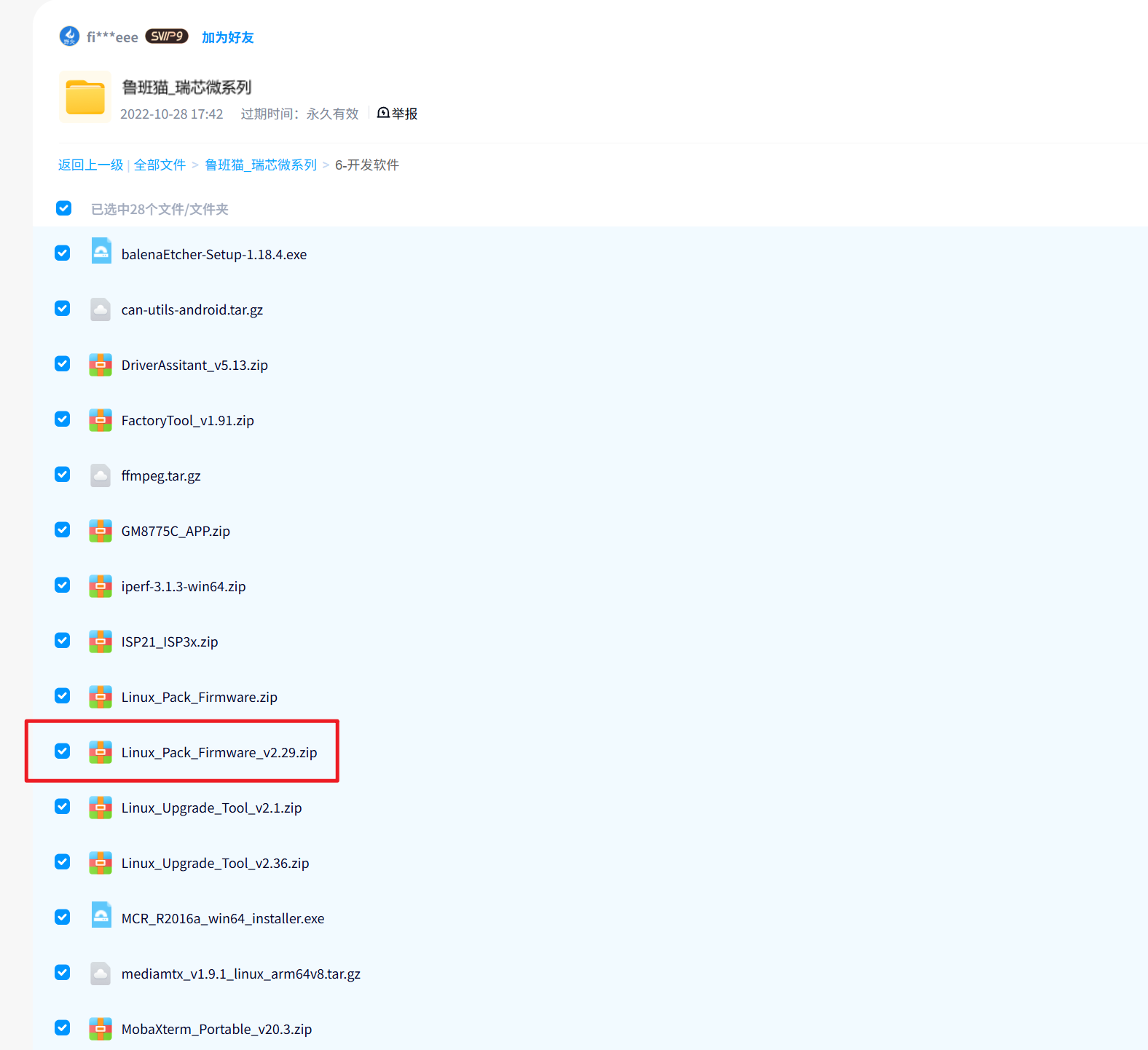Uncheck Linux_Upgrade_Tool_v2.36.zip checkbox
Viewport: 1148px width, 1050px height.
pos(63,861)
